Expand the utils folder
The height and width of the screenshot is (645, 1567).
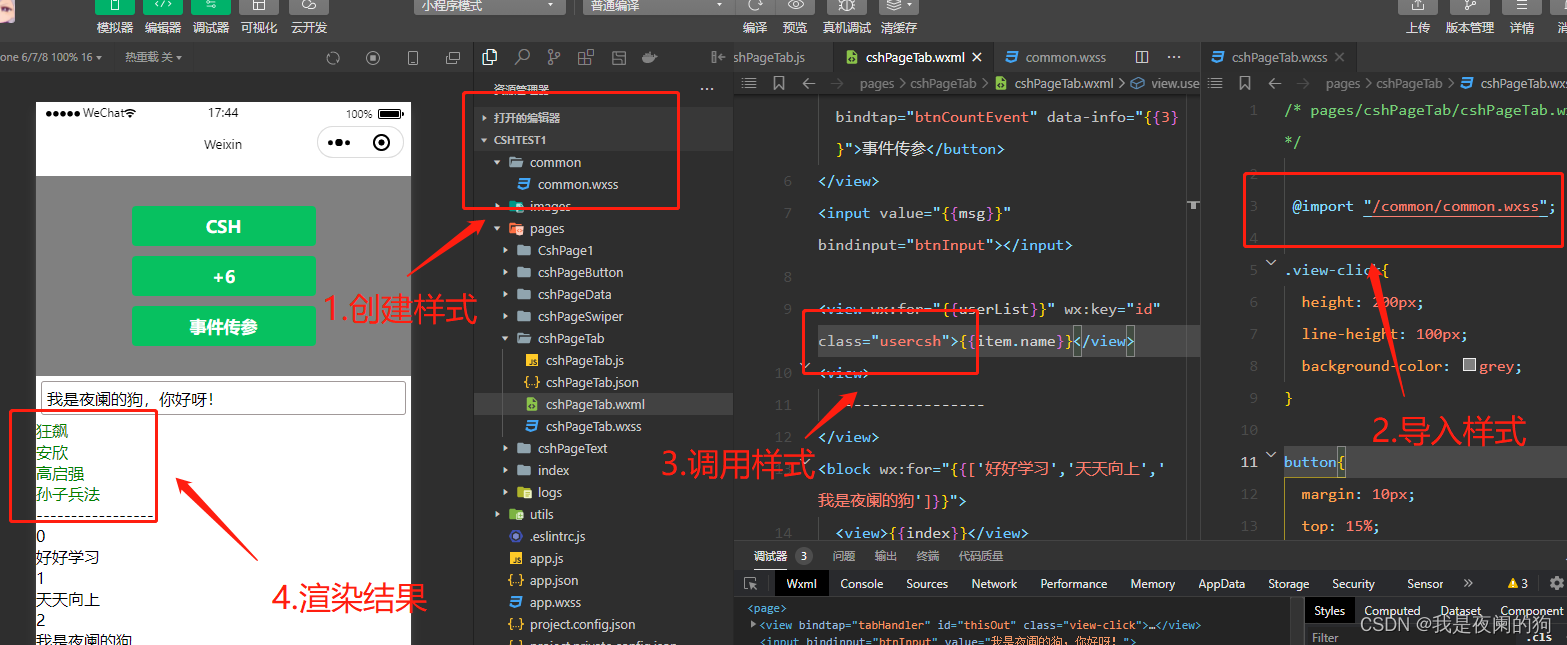click(604, 514)
